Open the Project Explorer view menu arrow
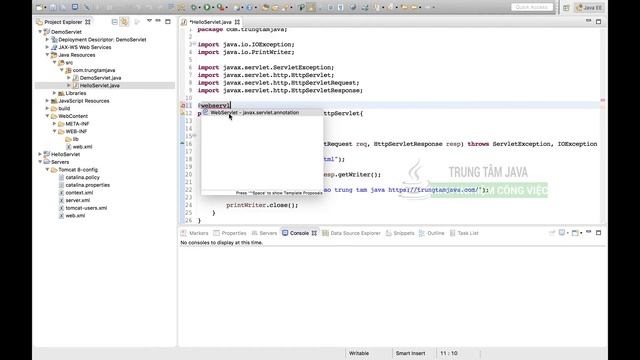 point(149,21)
